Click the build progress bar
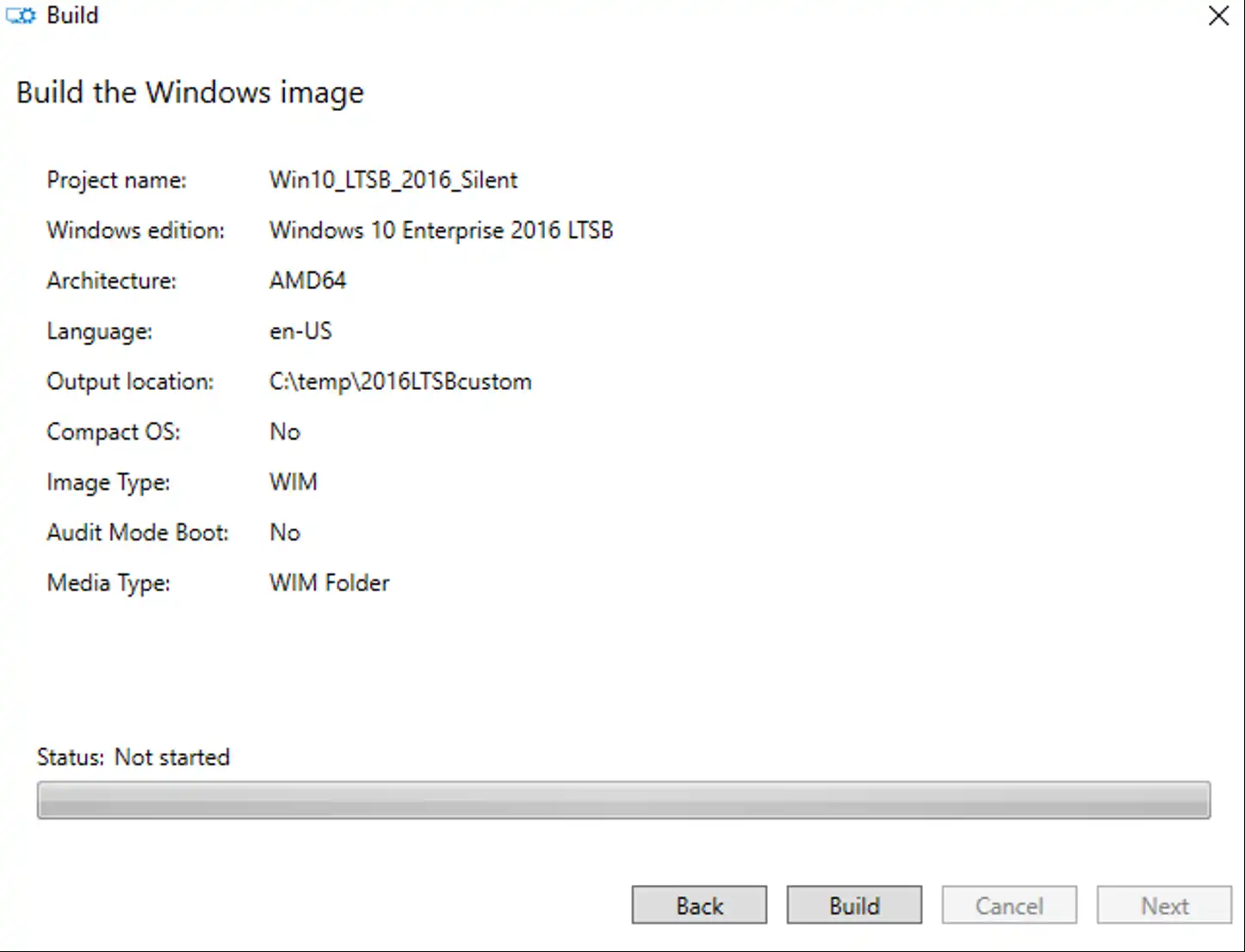1245x952 pixels. pyautogui.click(x=623, y=800)
